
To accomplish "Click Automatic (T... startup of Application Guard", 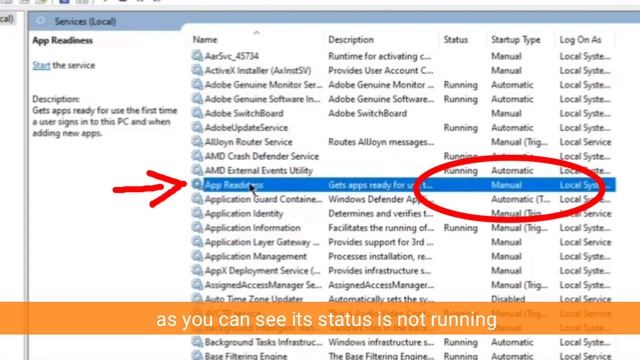I will [x=520, y=199].
